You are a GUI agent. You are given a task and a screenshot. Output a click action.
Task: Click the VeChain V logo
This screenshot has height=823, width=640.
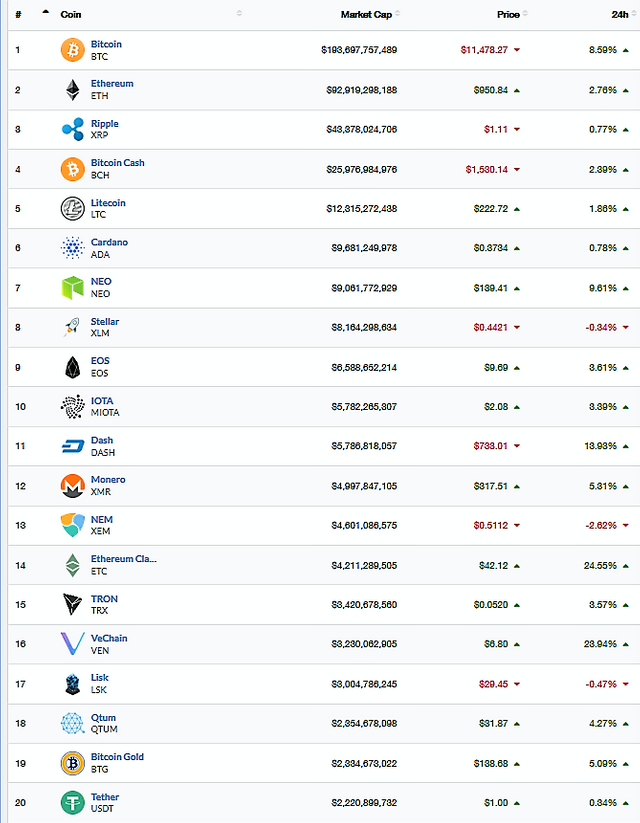72,644
